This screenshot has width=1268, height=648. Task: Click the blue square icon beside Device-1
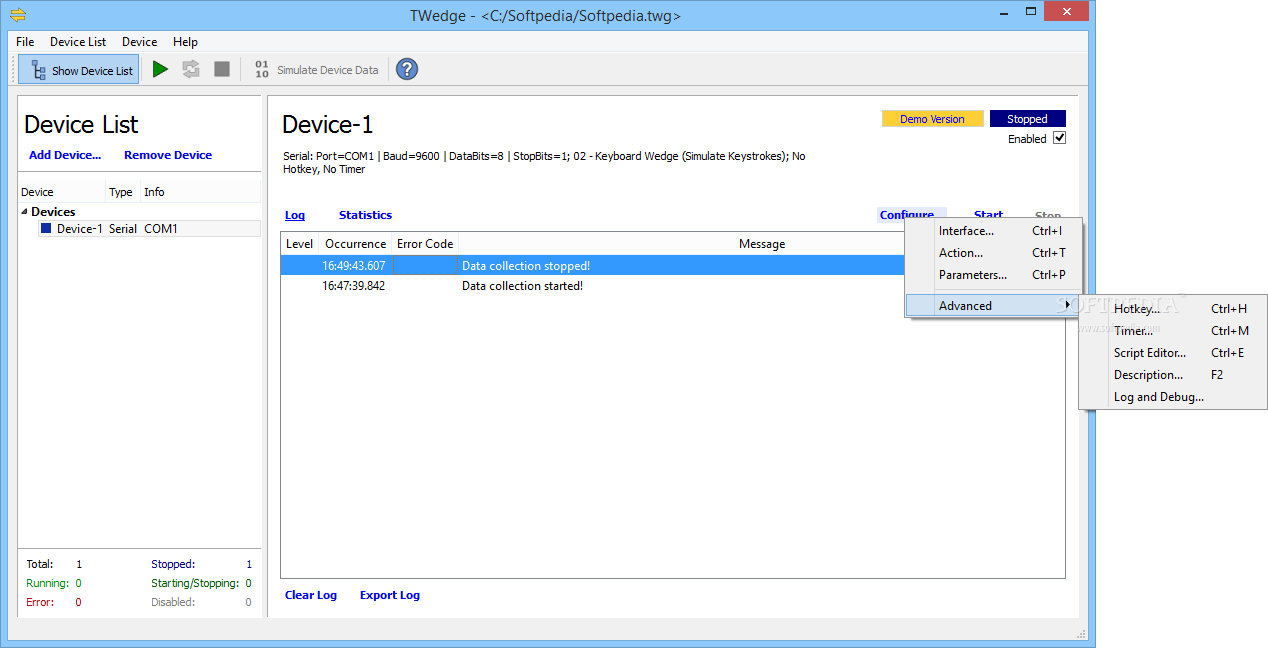(46, 228)
